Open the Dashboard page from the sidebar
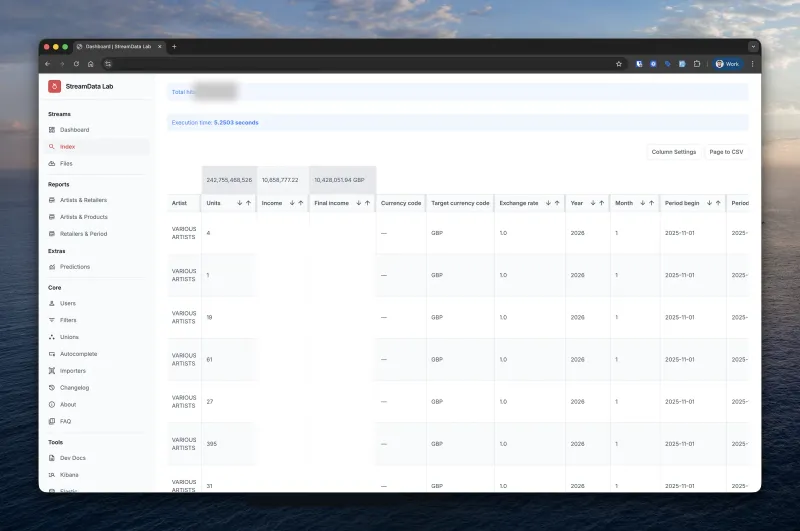 pyautogui.click(x=74, y=130)
